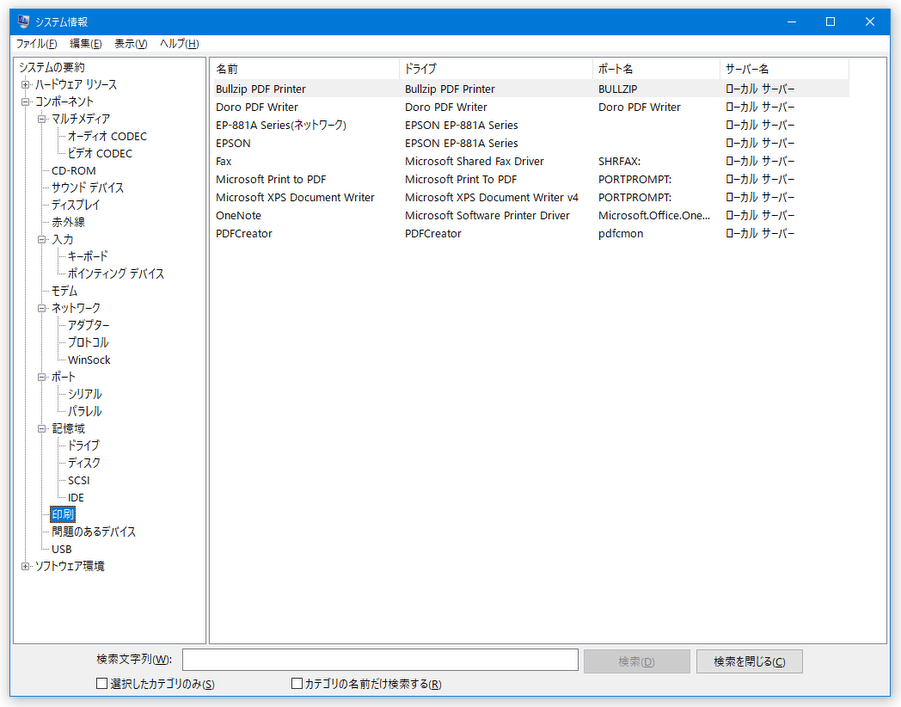Select アダプター tree item
901x707 pixels.
coord(88,326)
